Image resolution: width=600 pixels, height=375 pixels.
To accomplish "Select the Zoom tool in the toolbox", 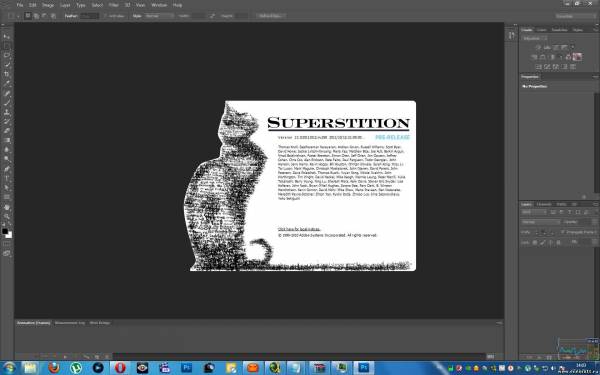I will point(7,217).
